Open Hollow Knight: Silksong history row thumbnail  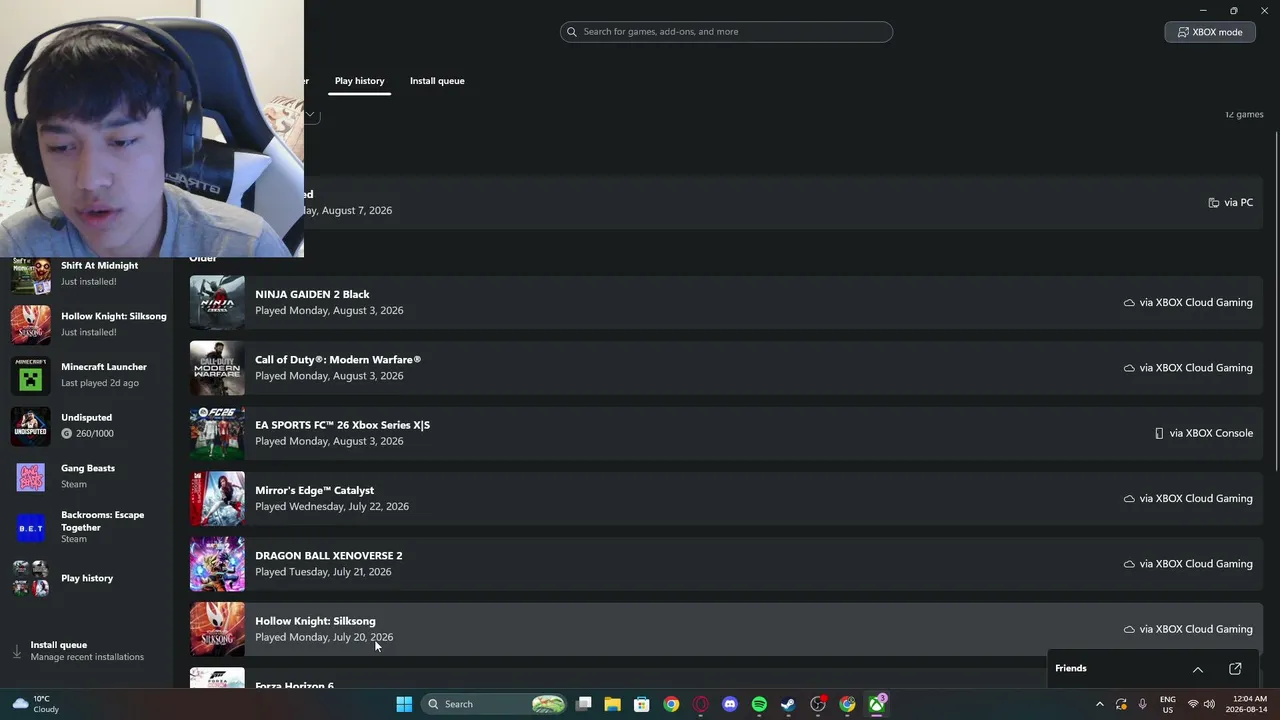pyautogui.click(x=217, y=629)
